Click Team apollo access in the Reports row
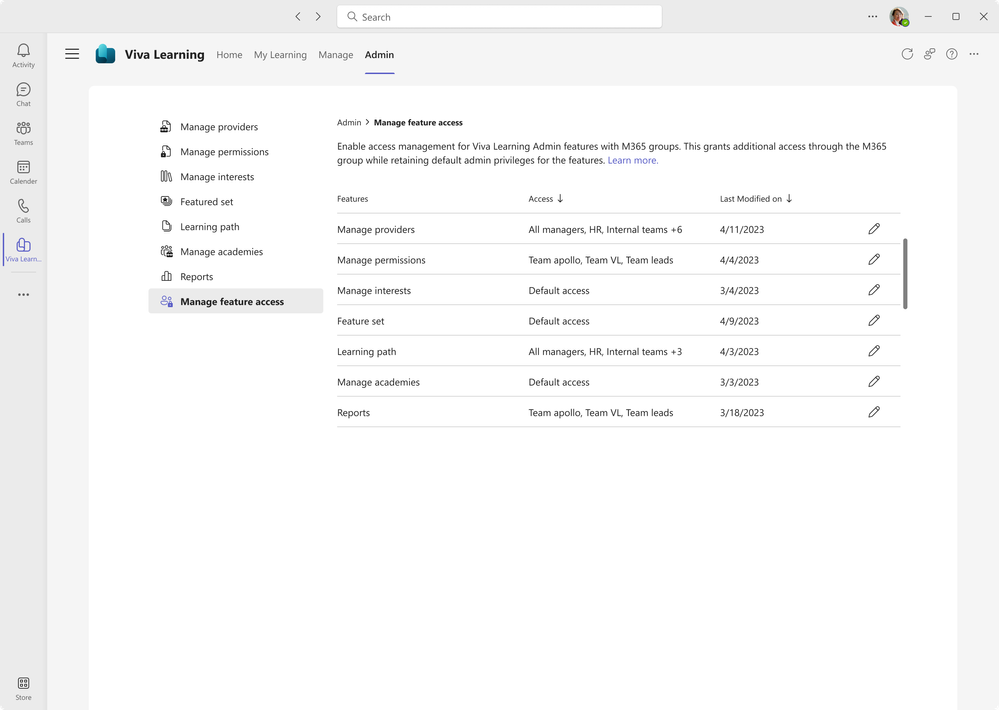The height and width of the screenshot is (710, 999). point(601,413)
